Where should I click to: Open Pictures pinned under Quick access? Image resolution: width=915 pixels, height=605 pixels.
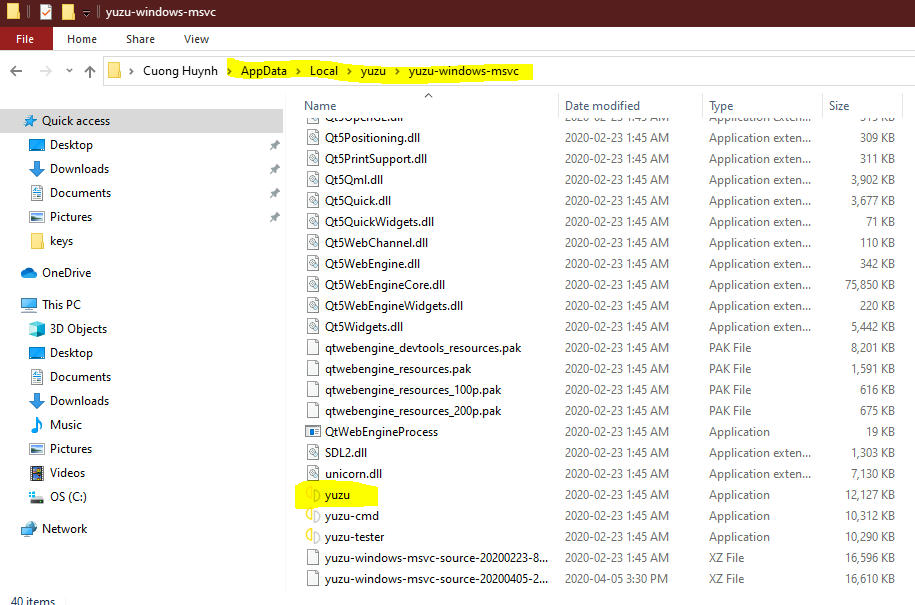tap(61, 216)
